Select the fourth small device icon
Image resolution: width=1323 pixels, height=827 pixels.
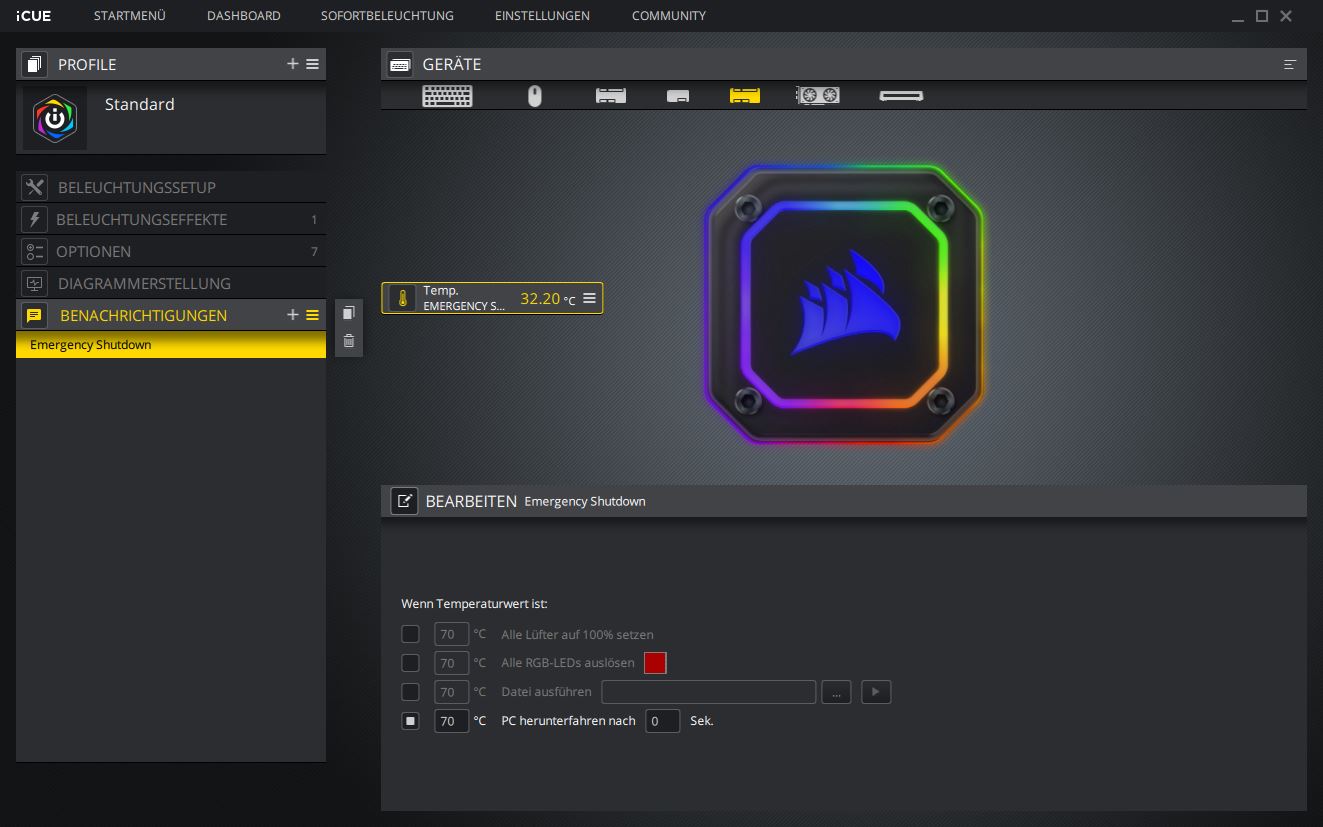678,96
